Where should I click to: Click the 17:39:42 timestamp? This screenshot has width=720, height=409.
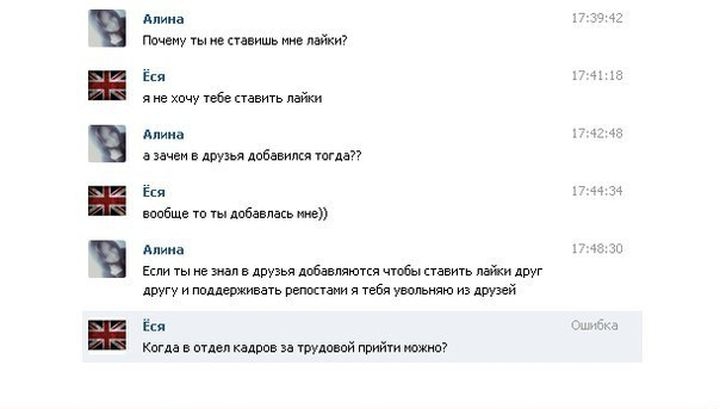[x=597, y=18]
